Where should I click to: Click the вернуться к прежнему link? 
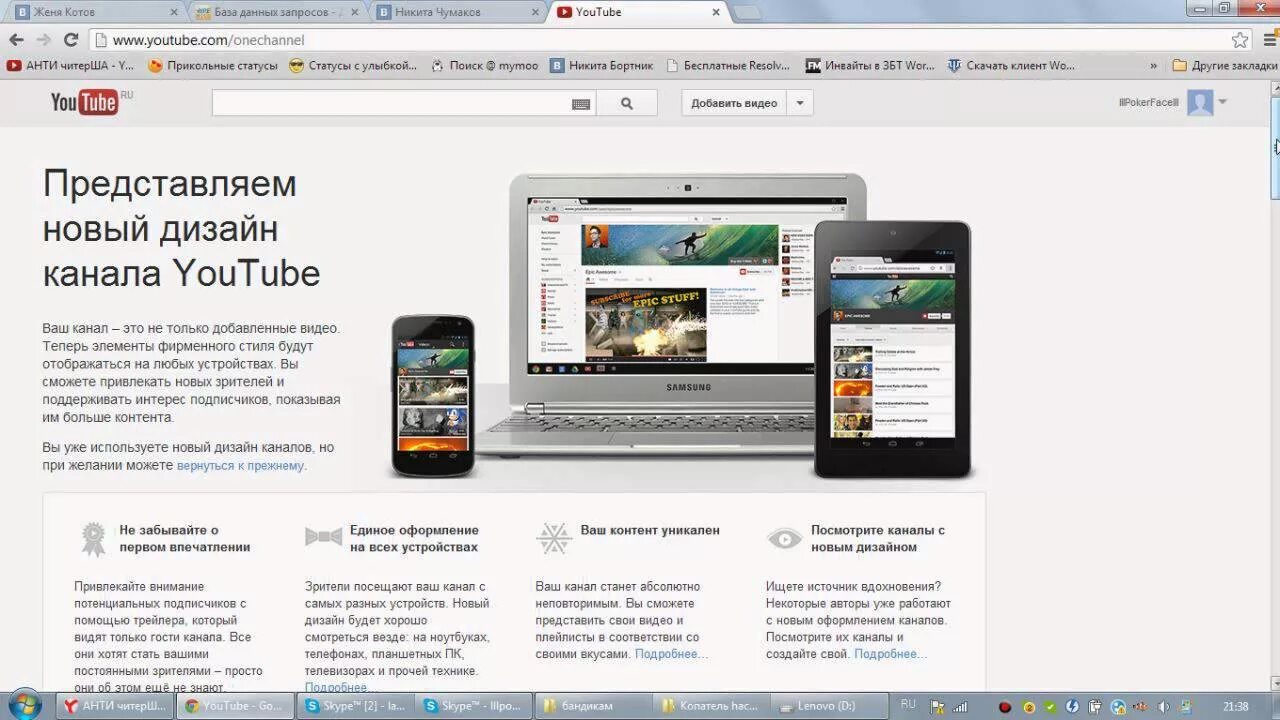240,465
